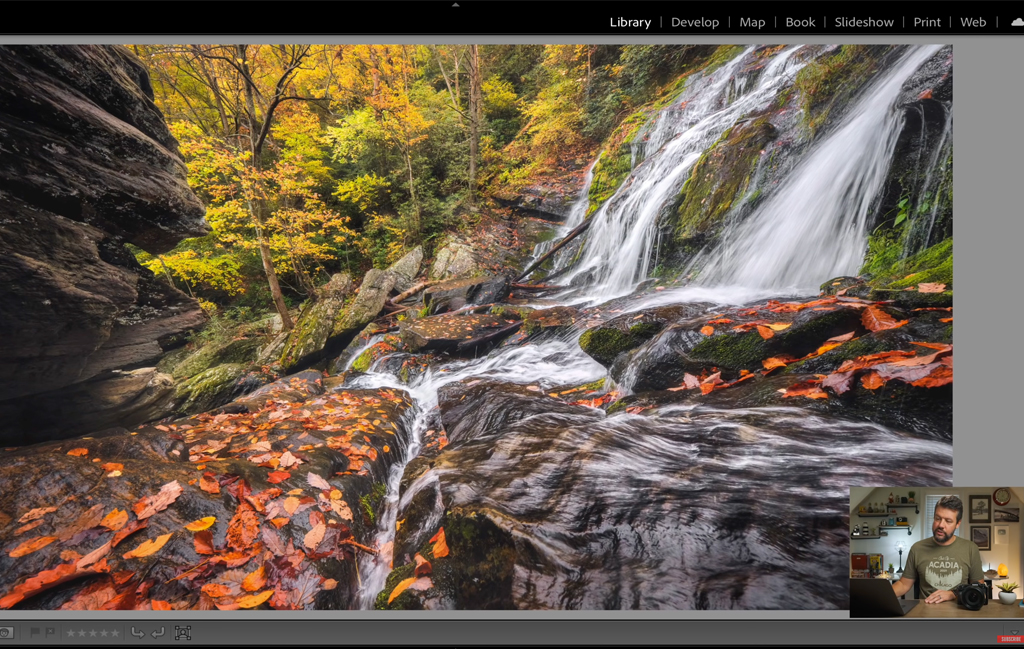Expand the top panel using the triangle

(456, 5)
